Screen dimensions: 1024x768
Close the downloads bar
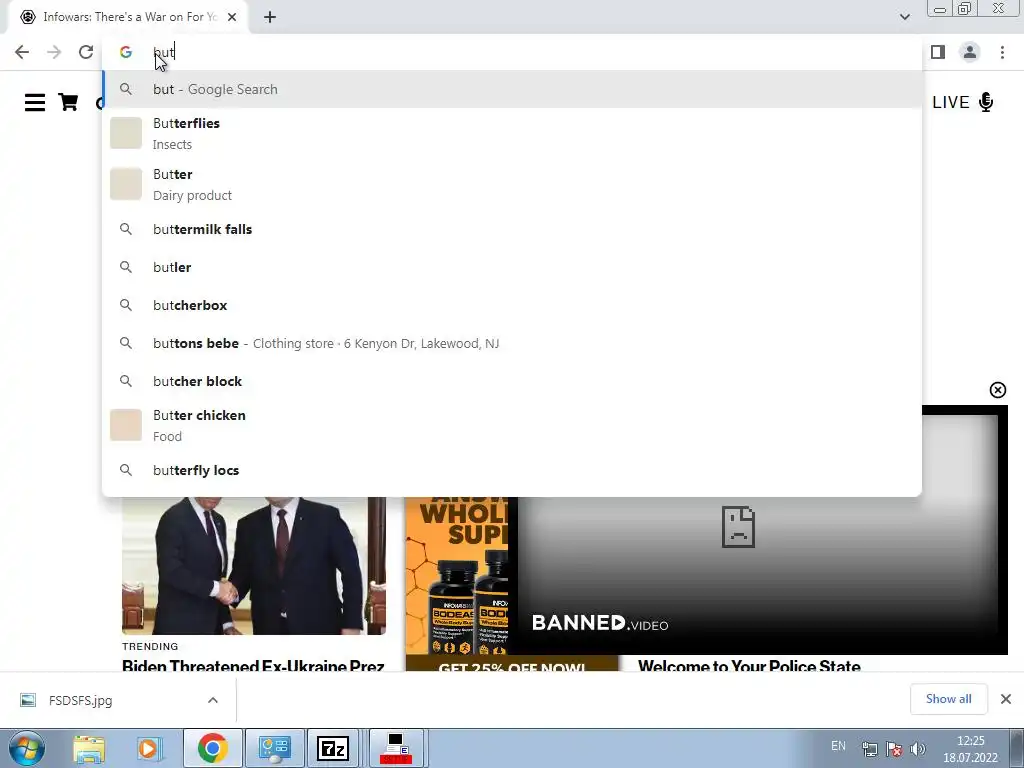tap(1006, 699)
